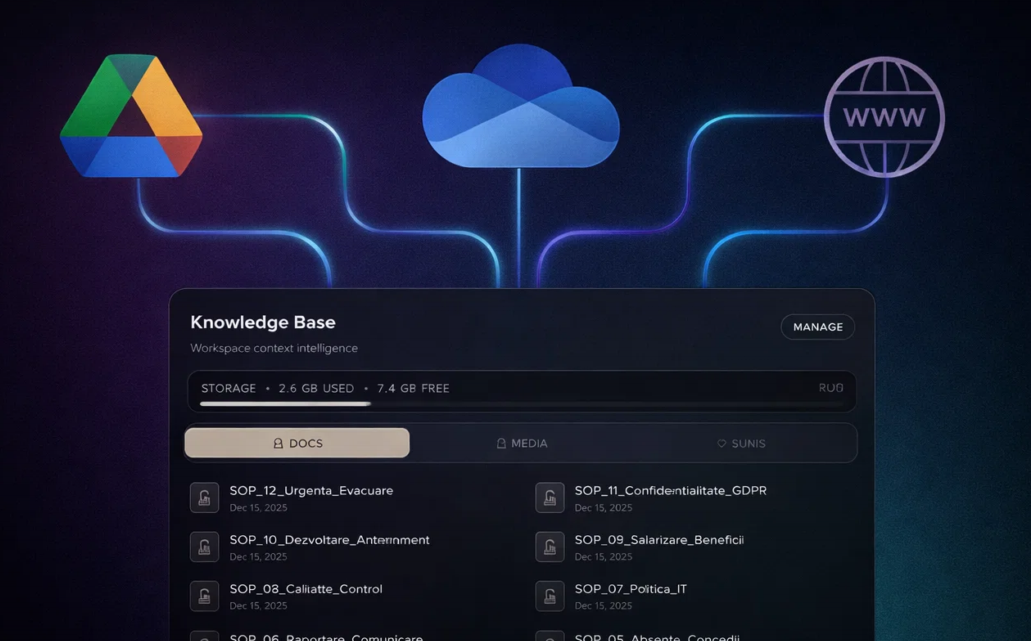Click the Google Drive logo
Screen dimensions: 1031x641
[x=131, y=116]
